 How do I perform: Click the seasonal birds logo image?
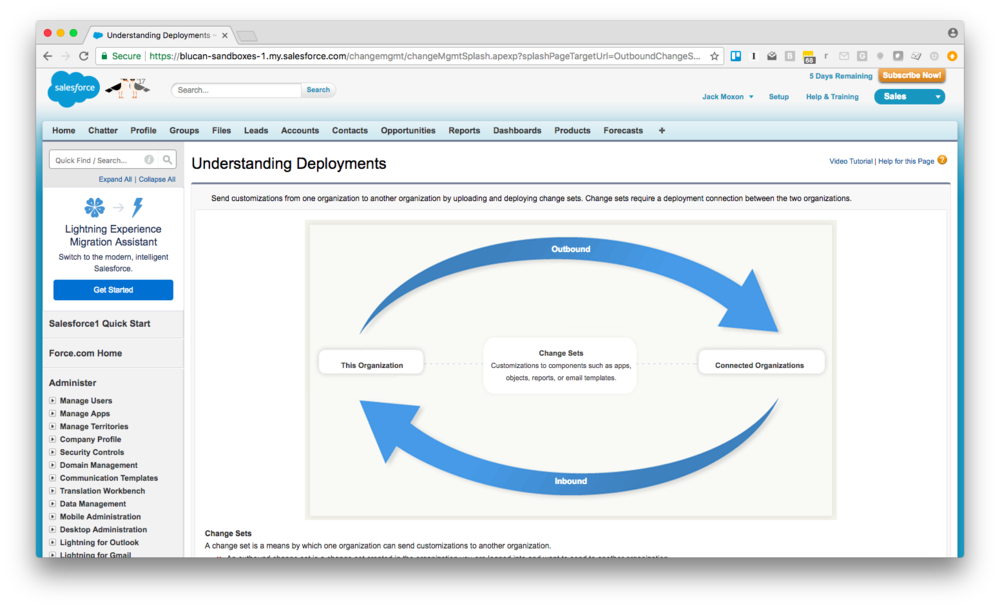(128, 89)
